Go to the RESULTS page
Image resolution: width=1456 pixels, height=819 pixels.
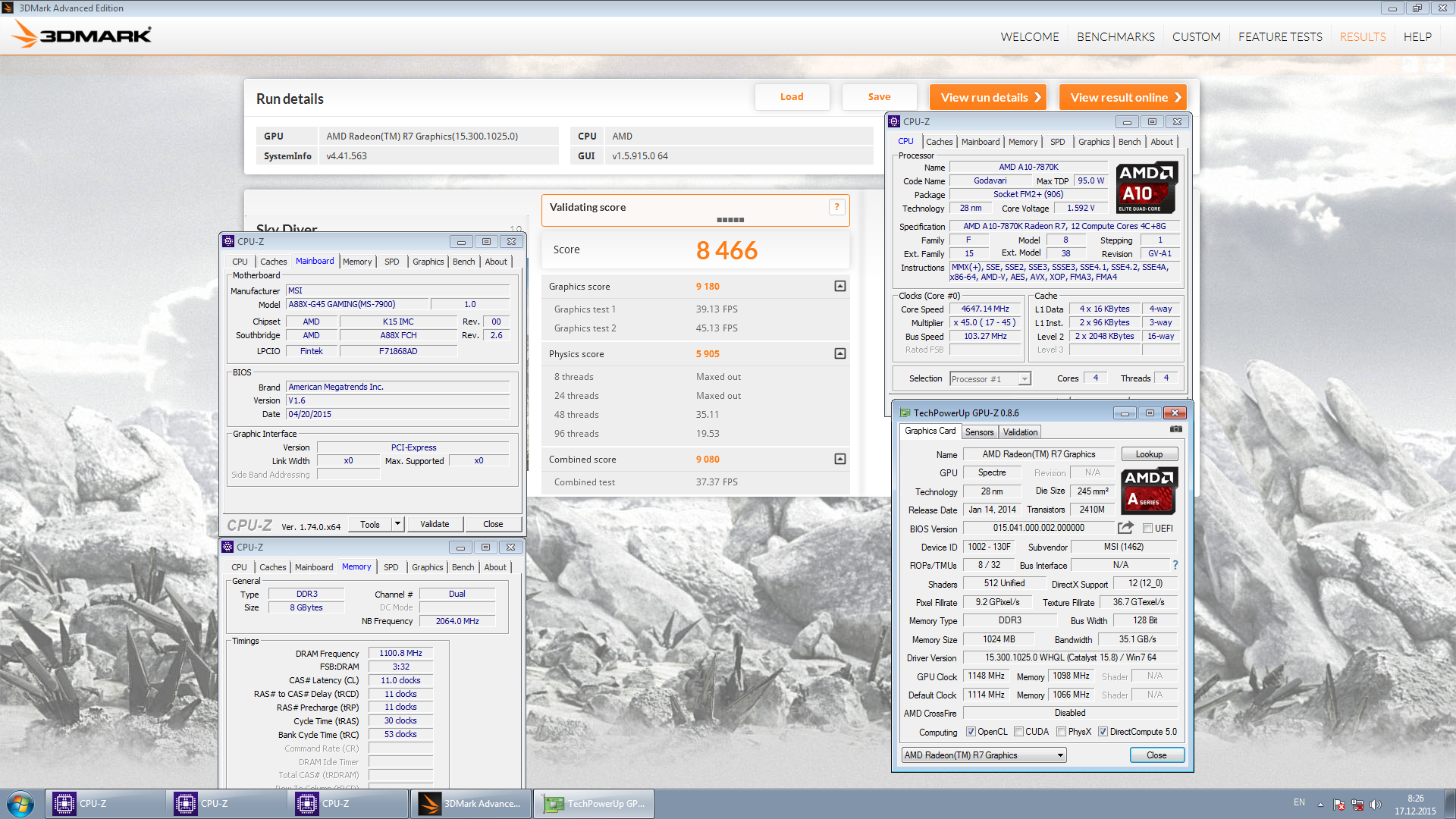(1363, 36)
